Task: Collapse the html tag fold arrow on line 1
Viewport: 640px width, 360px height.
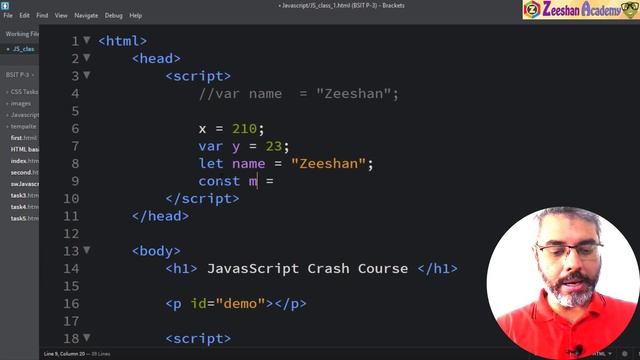Action: [x=87, y=40]
